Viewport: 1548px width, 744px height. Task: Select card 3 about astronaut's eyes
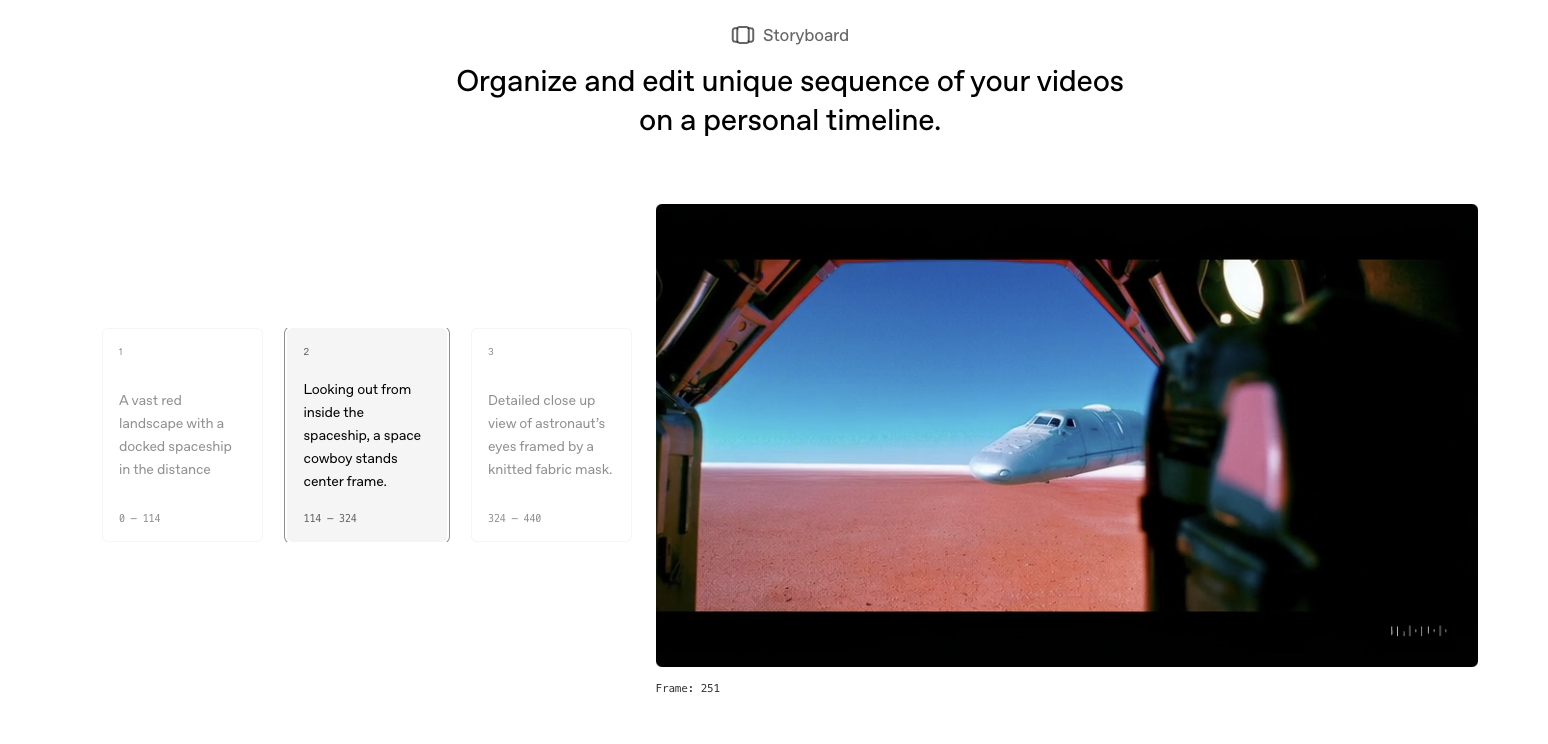(551, 435)
